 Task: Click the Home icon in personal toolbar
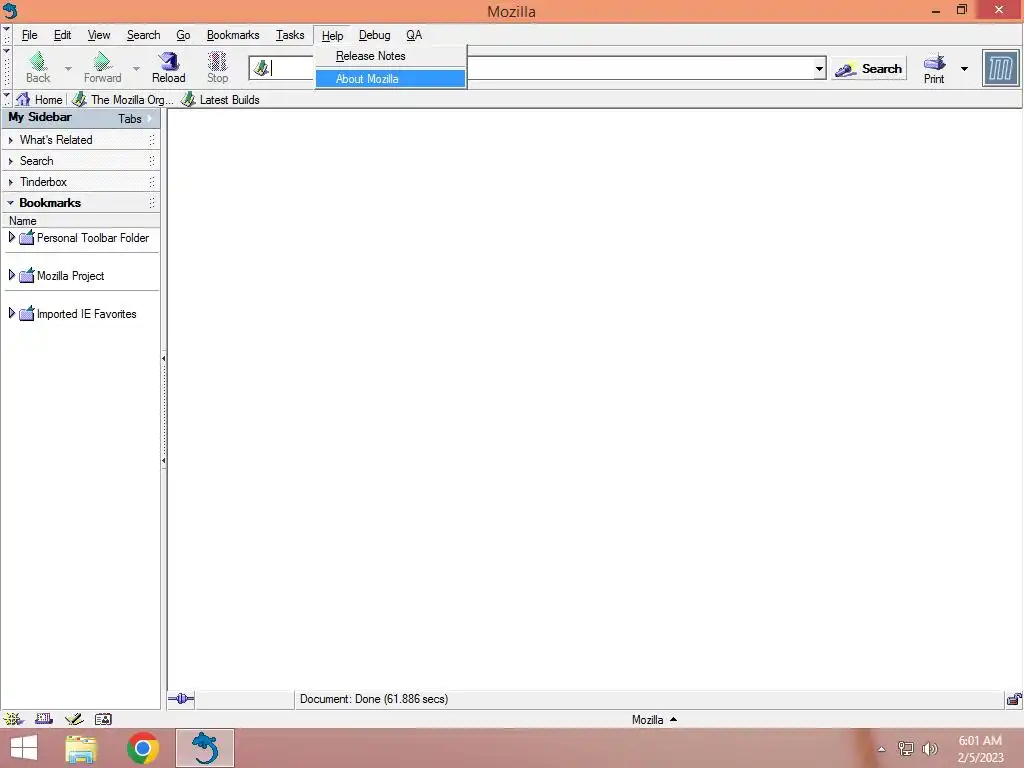click(24, 99)
